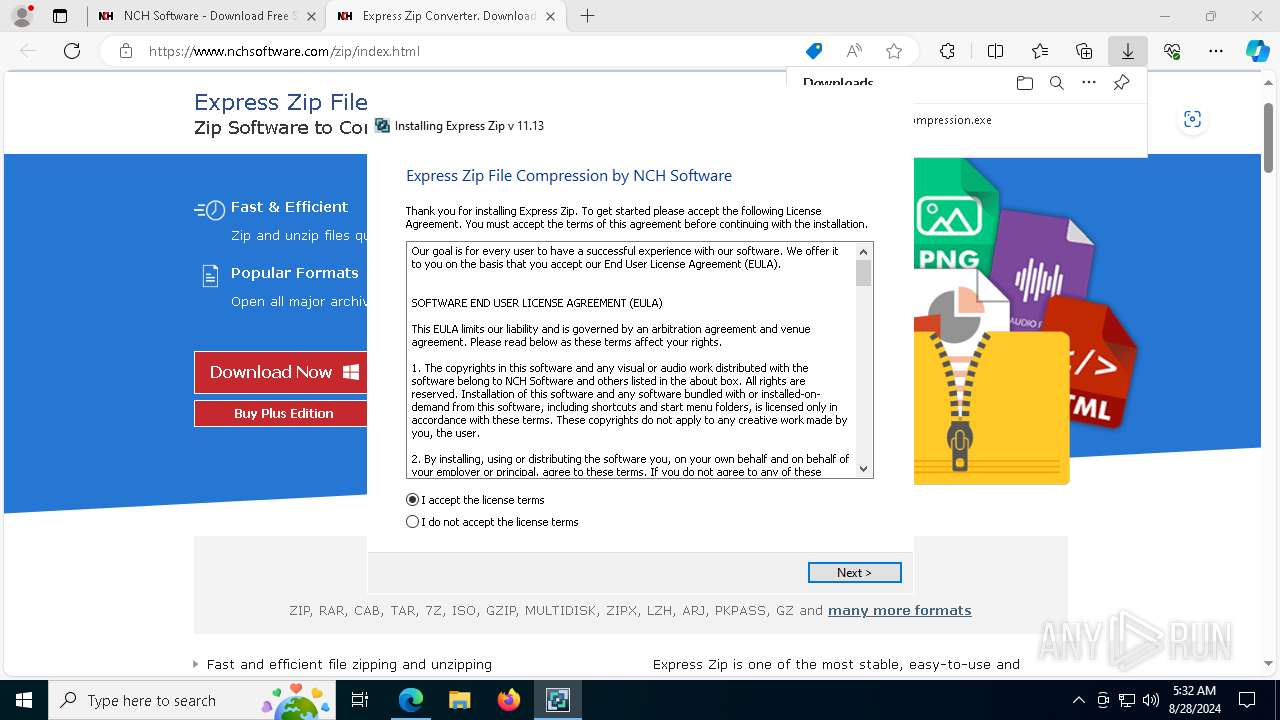Click the license text scrollbar down arrow
The height and width of the screenshot is (720, 1280).
tap(864, 469)
